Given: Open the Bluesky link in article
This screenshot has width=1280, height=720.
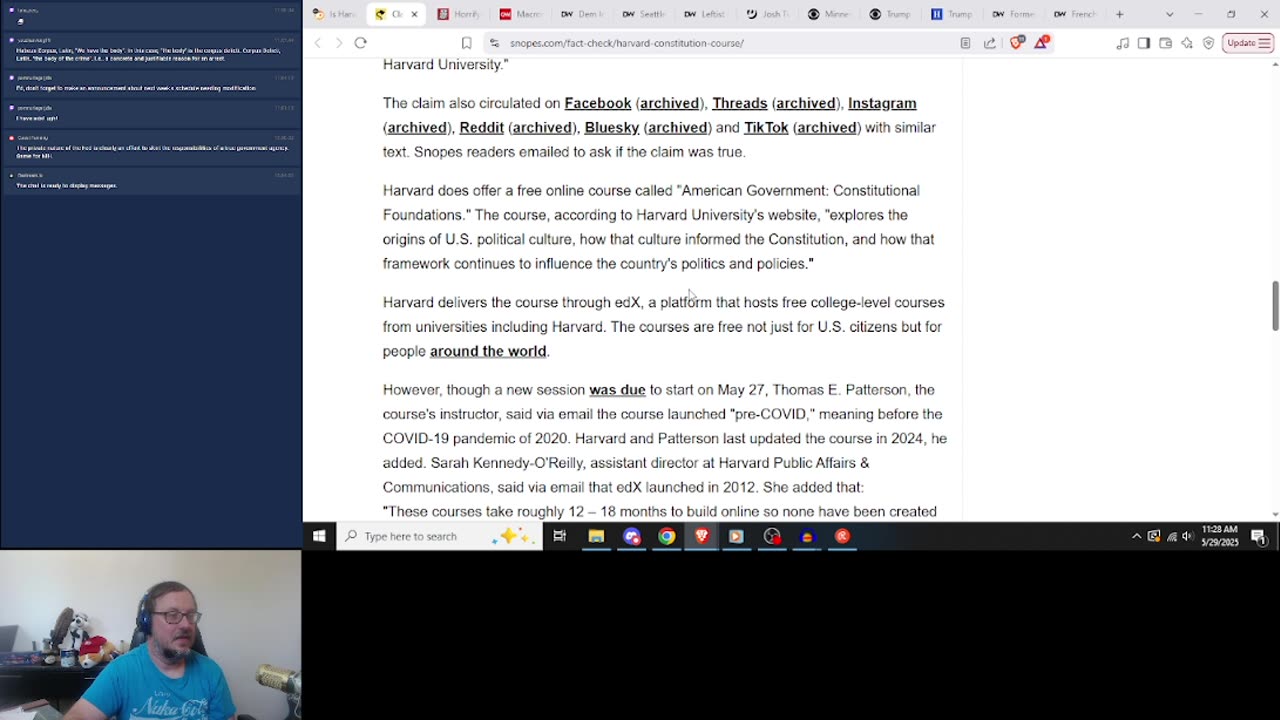Looking at the screenshot, I should pyautogui.click(x=612, y=127).
